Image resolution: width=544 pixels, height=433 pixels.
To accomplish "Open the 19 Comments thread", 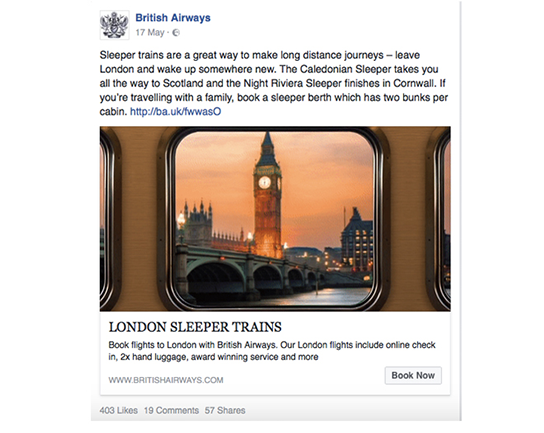I will pos(171,410).
